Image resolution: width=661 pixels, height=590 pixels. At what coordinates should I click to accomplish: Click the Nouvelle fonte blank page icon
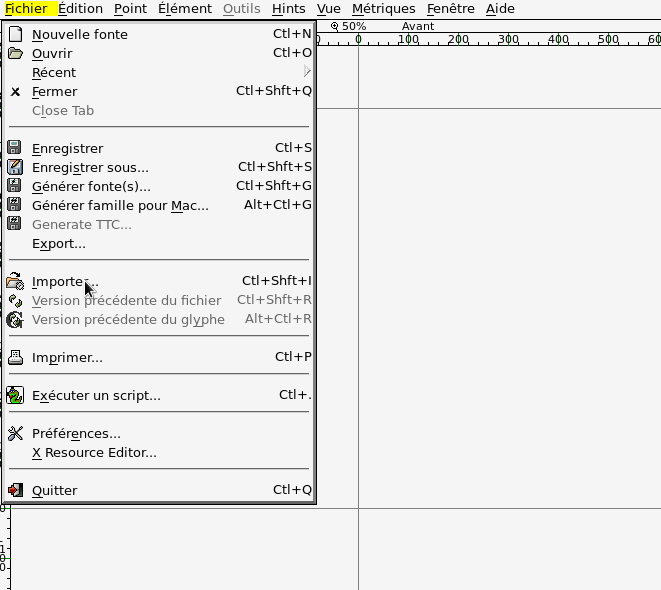click(x=15, y=34)
